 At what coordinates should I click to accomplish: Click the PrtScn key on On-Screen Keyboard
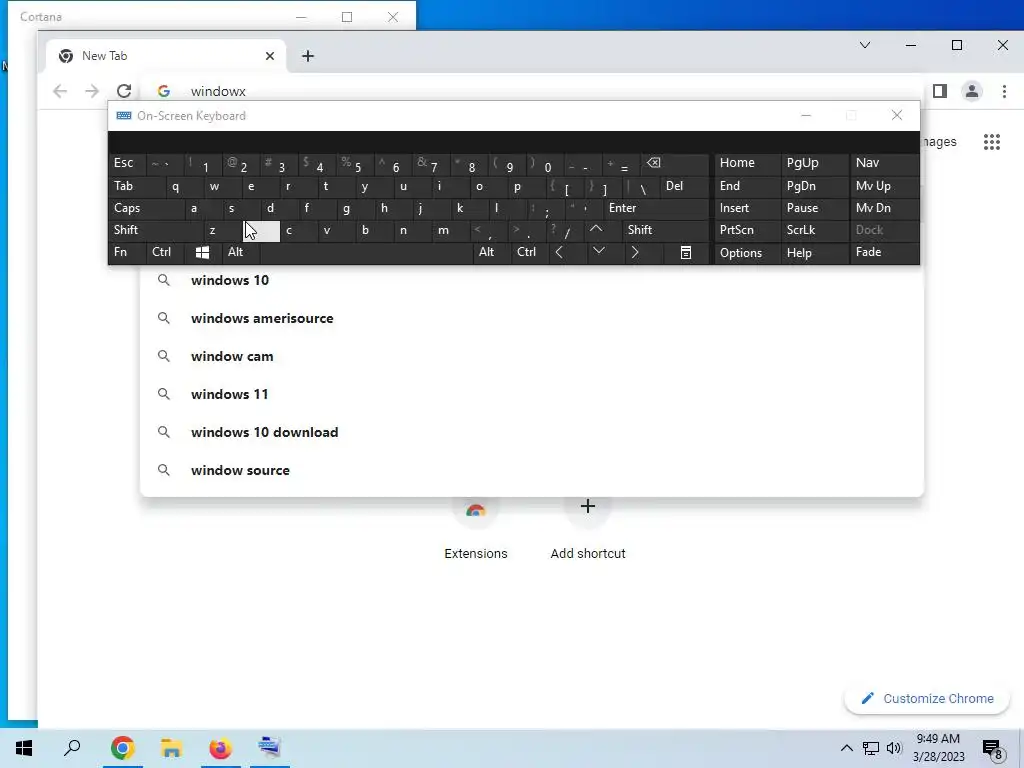pos(748,229)
